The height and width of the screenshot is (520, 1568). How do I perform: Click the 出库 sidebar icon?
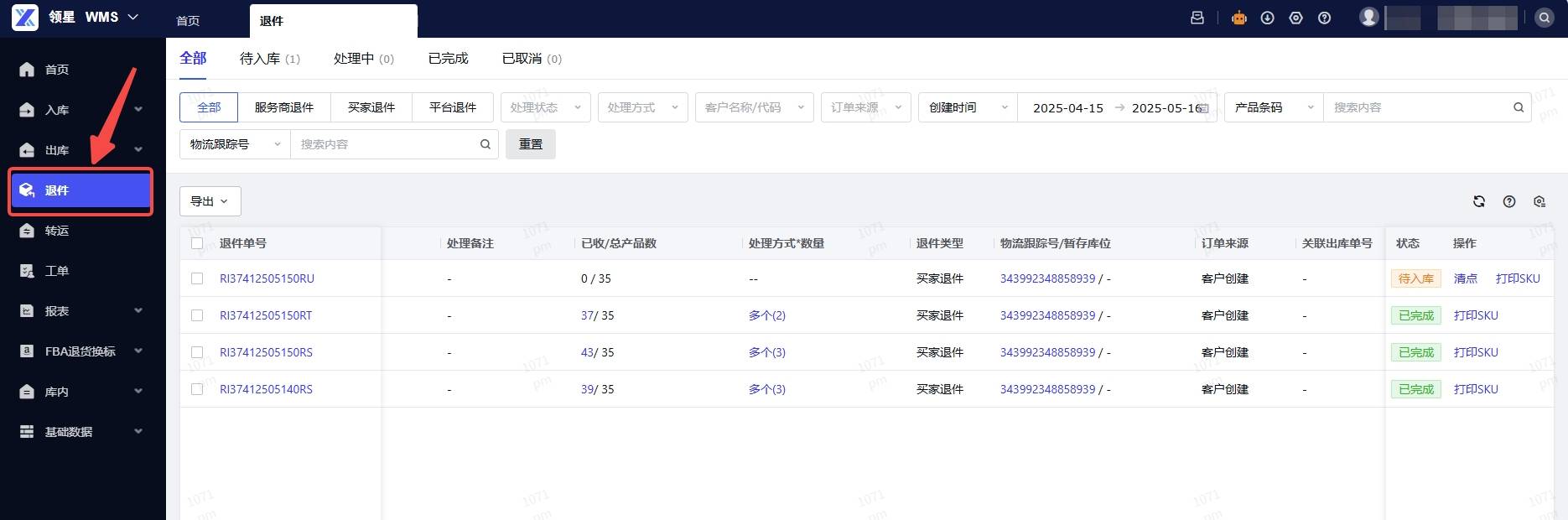[27, 150]
